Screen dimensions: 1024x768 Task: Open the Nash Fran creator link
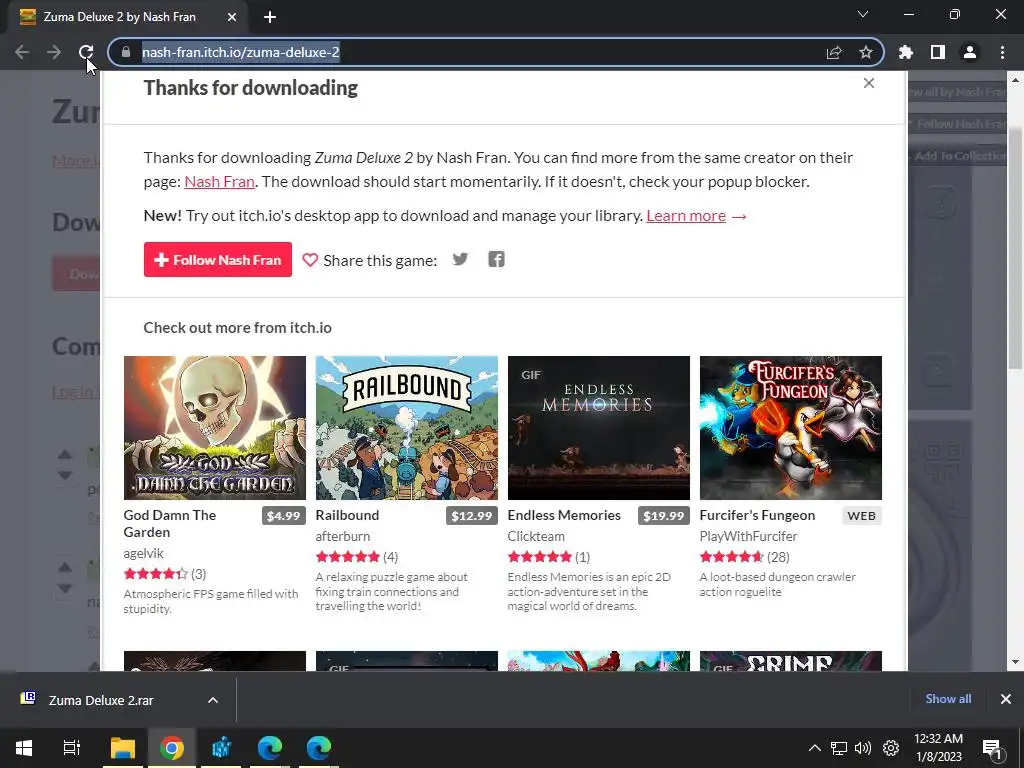tap(219, 182)
